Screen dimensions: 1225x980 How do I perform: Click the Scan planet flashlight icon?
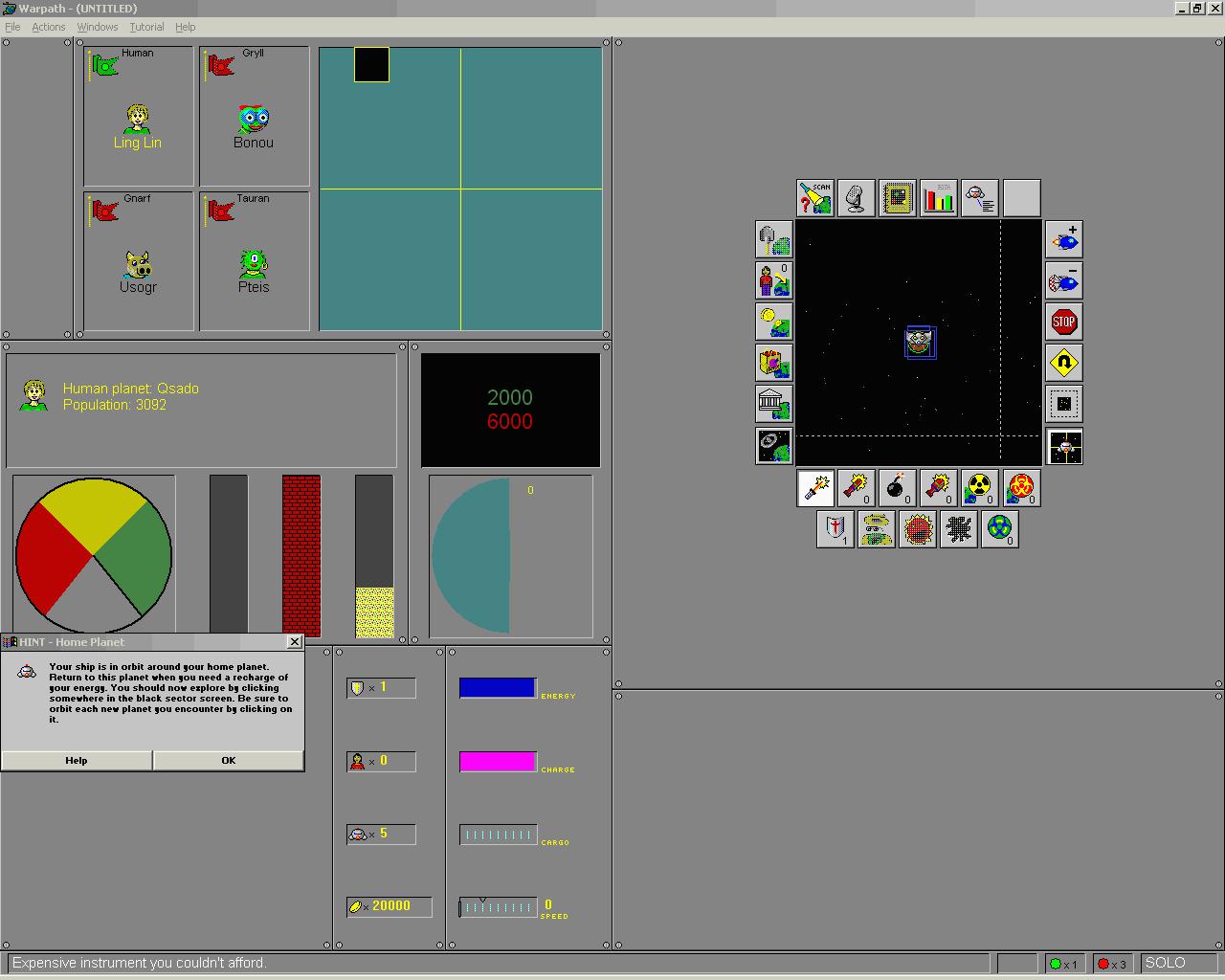[815, 198]
